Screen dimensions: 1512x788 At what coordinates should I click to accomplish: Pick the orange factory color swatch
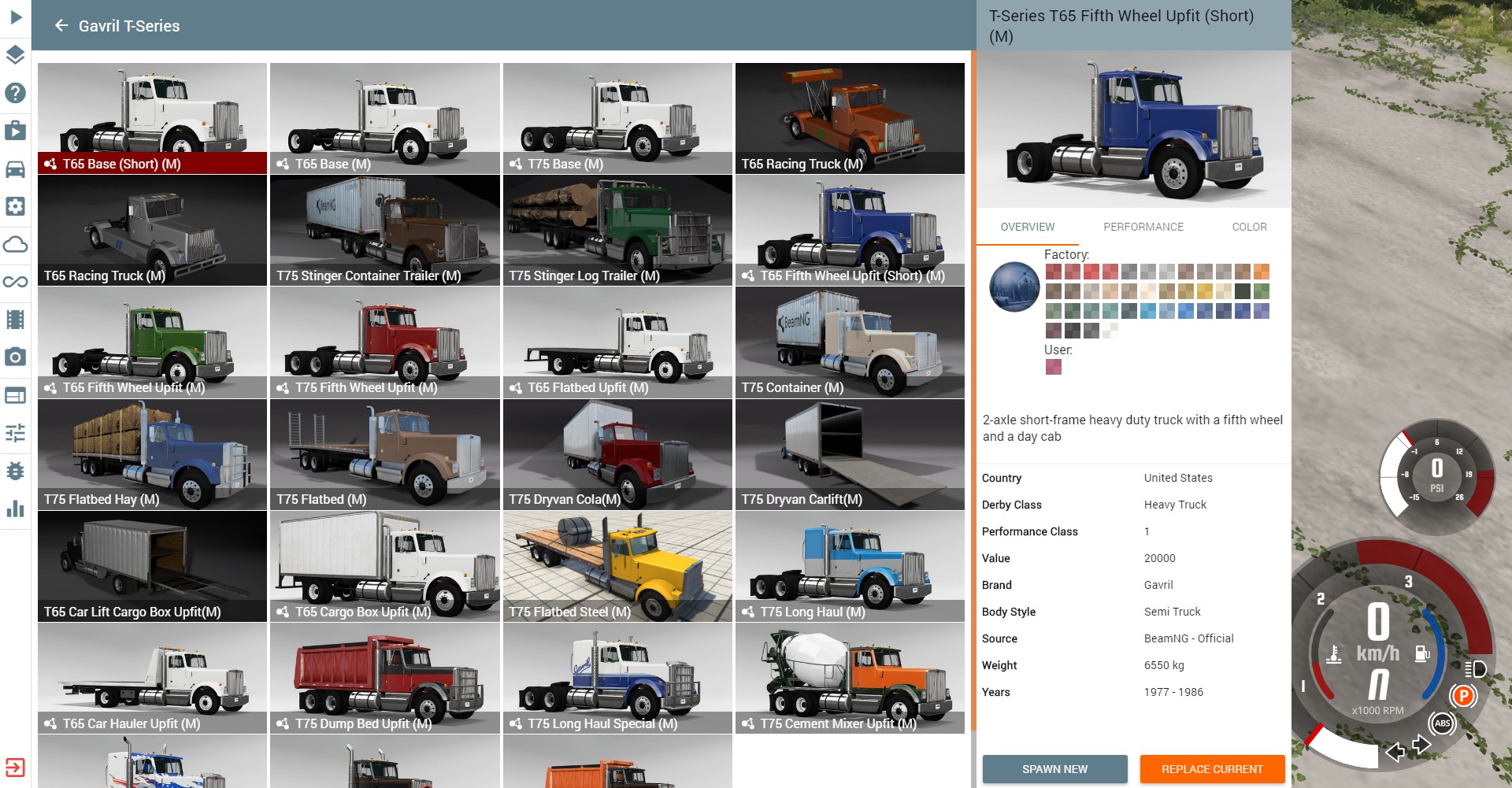[x=1262, y=272]
